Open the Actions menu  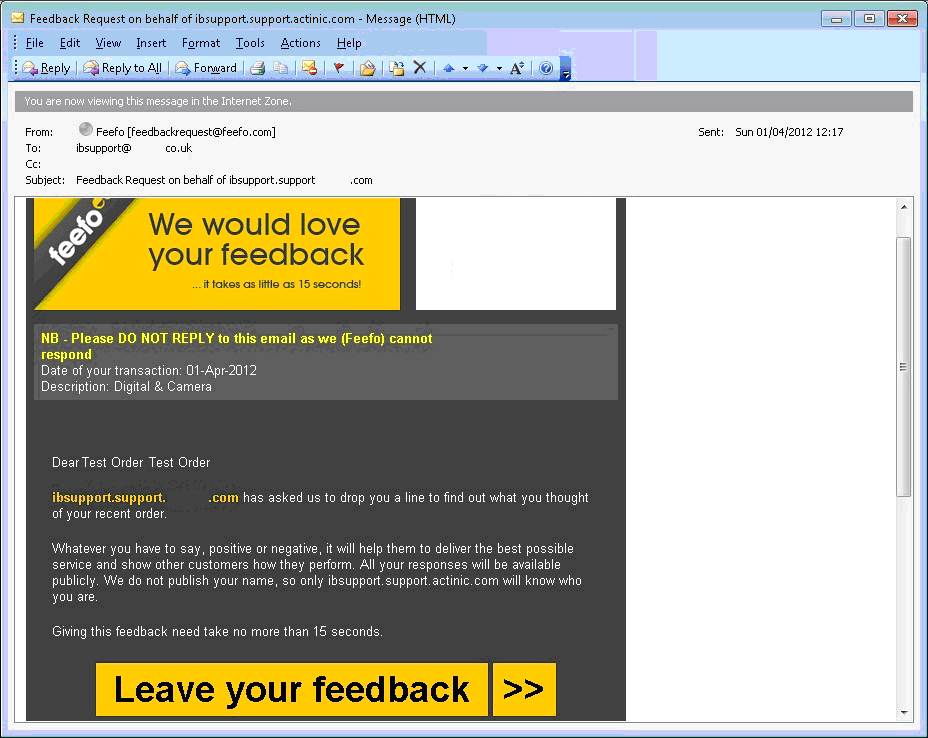[300, 43]
